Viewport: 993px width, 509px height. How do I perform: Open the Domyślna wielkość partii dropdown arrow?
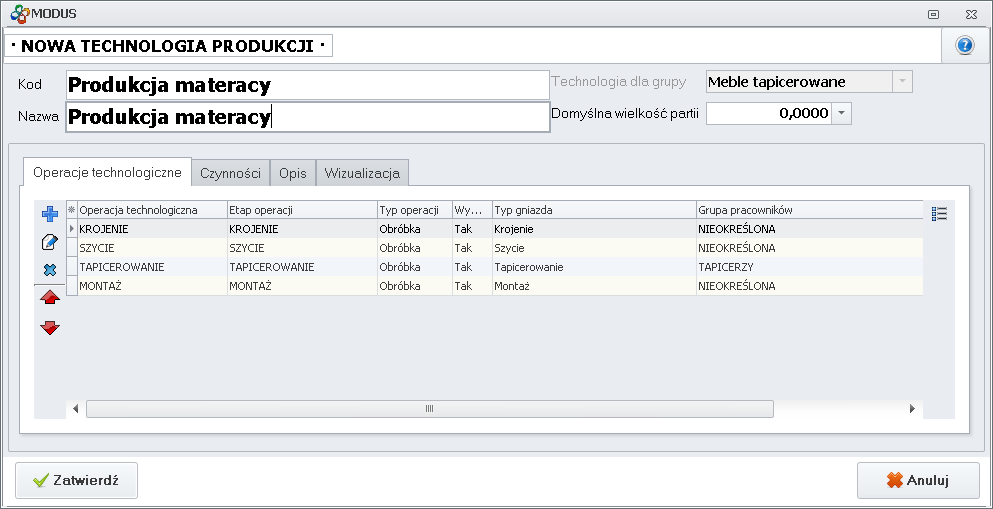(x=842, y=114)
